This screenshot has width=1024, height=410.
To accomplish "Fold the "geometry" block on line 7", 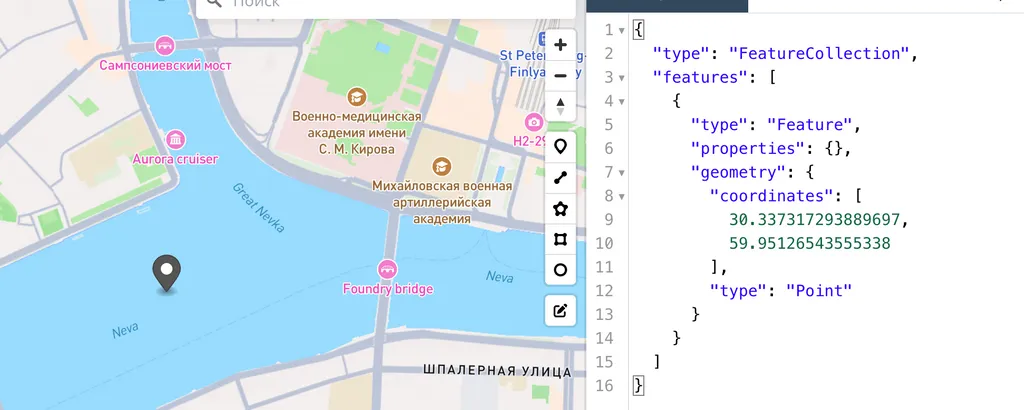I will click(x=622, y=172).
